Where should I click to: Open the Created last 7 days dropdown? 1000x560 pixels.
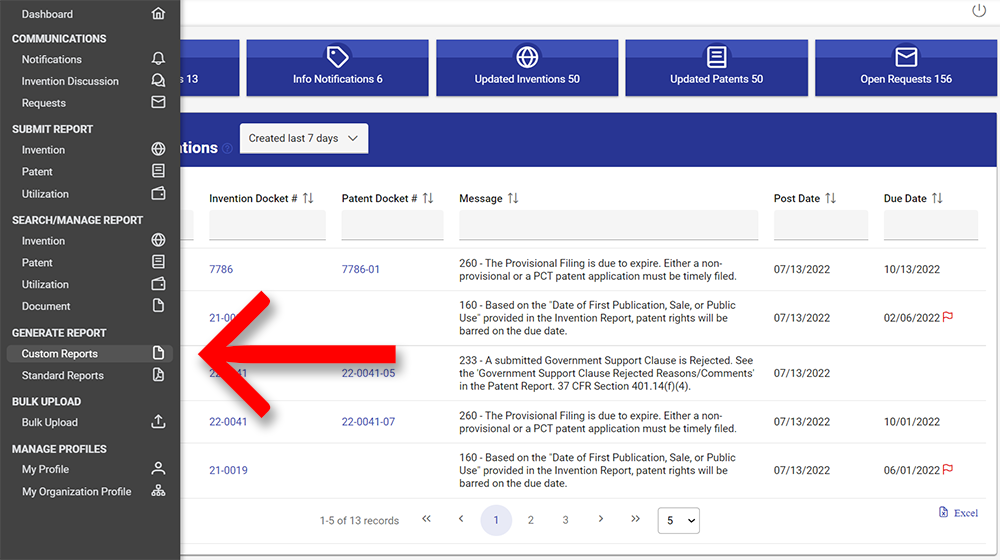tap(303, 139)
